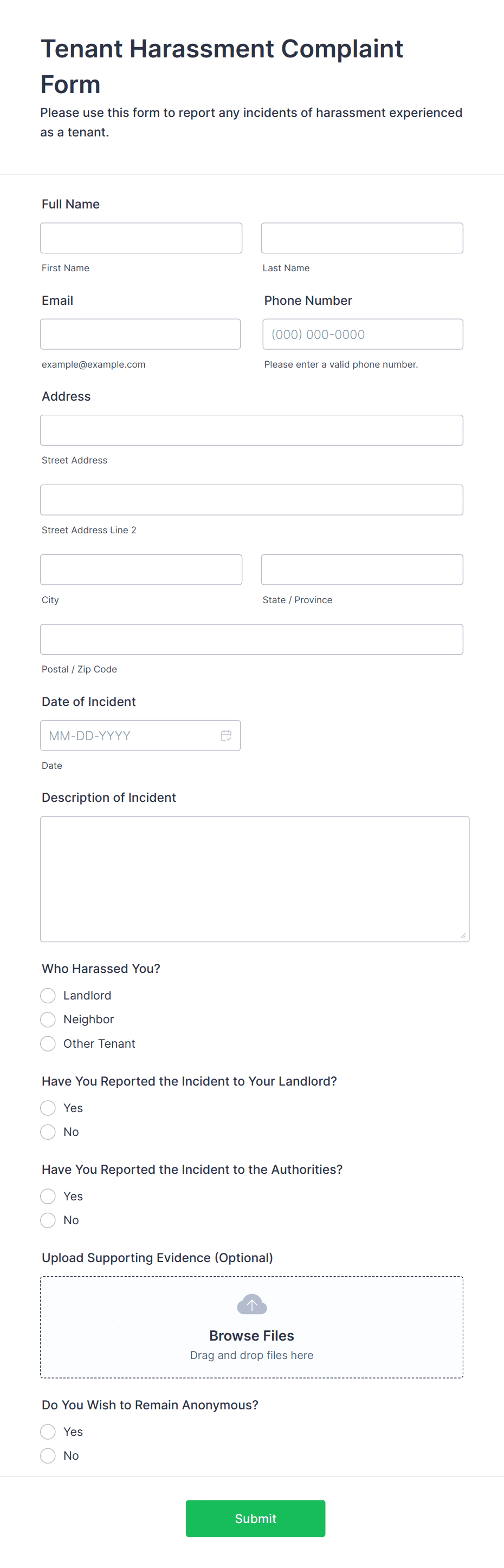Select Yes for reporting to landlord
504x1568 pixels.
[x=48, y=1108]
